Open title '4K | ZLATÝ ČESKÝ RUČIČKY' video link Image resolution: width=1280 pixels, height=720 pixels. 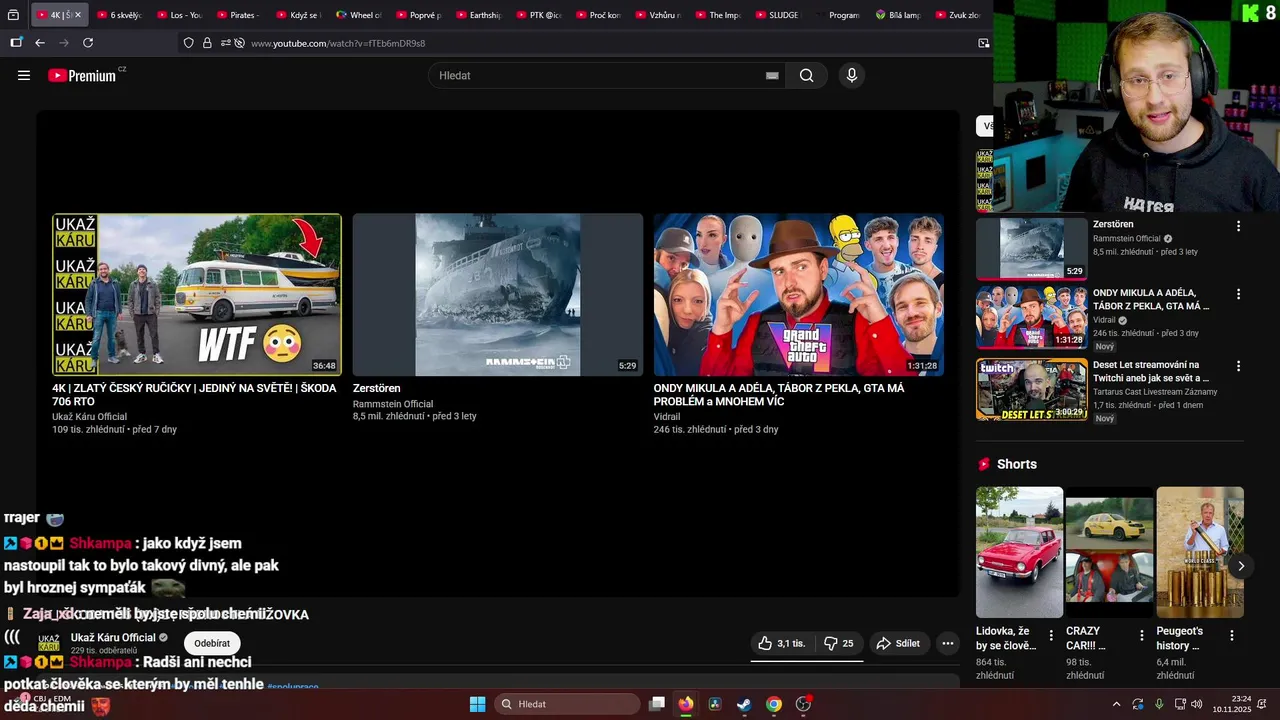[x=194, y=395]
